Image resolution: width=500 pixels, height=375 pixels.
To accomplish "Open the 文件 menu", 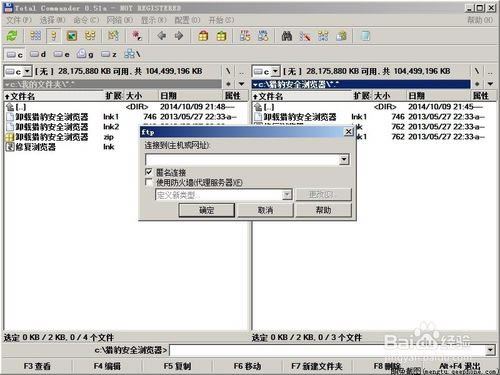I will coord(19,20).
